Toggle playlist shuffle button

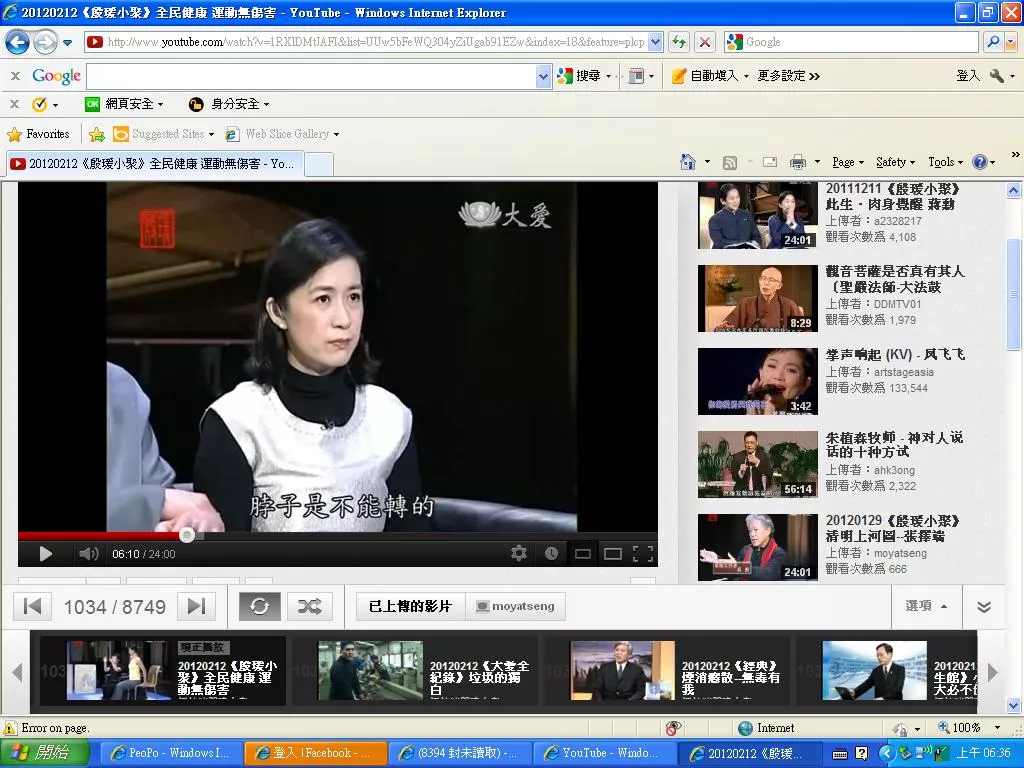[x=310, y=606]
